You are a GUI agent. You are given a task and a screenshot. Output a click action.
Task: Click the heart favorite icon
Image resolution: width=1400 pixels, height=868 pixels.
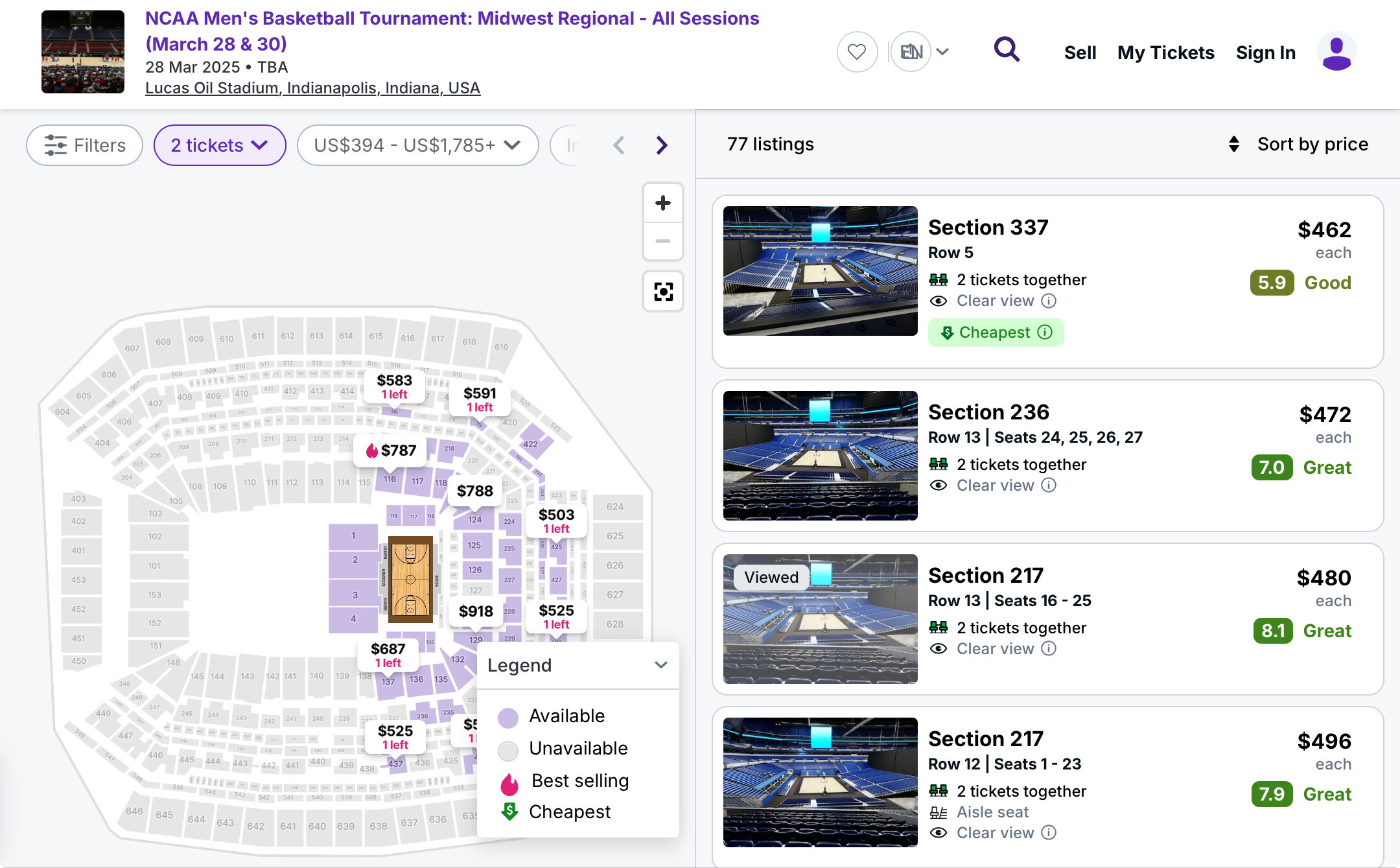click(x=857, y=52)
